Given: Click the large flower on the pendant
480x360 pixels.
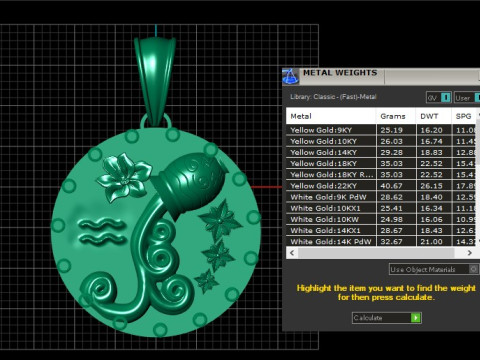Looking at the screenshot, I should [x=124, y=177].
